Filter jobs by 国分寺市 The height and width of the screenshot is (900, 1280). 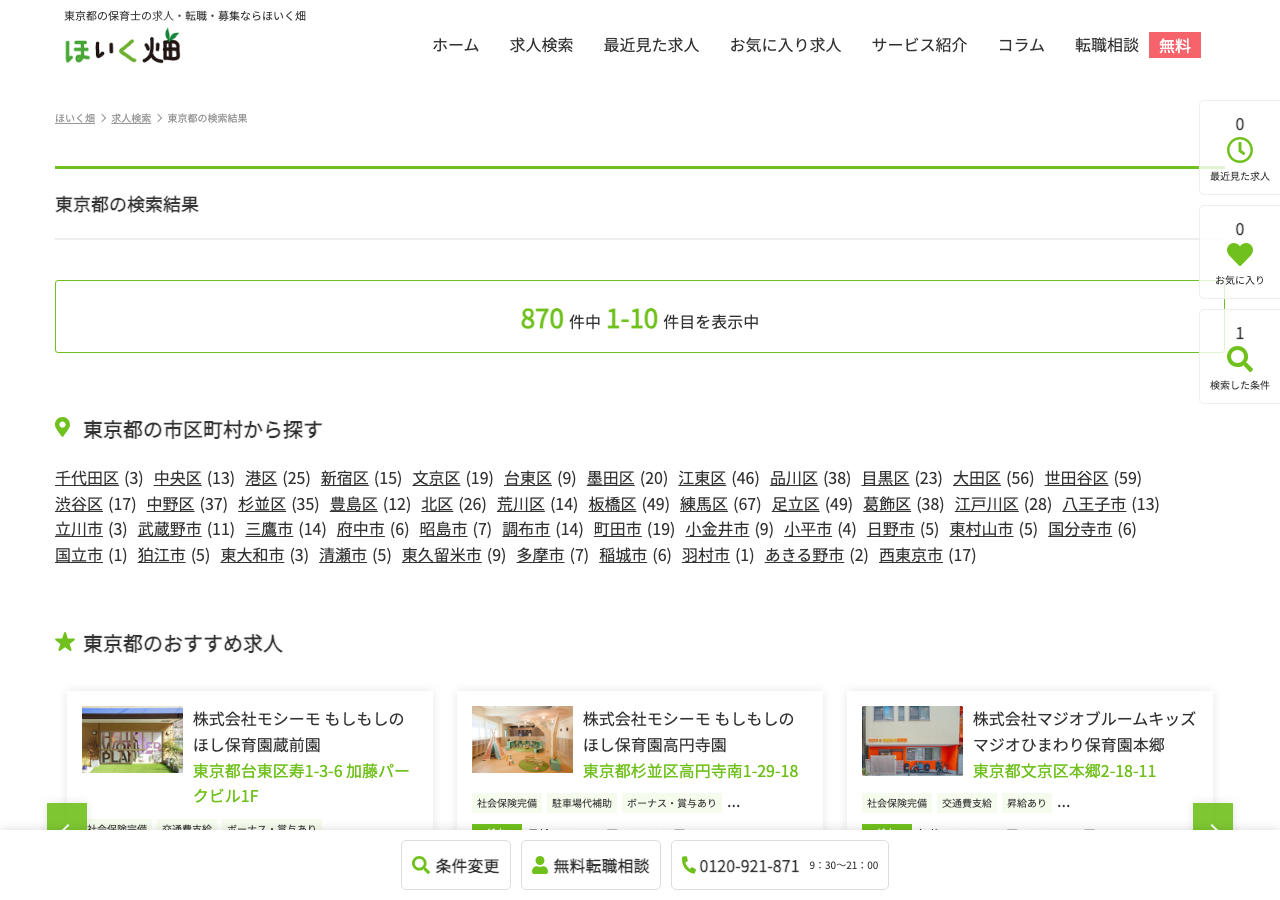tap(1080, 529)
